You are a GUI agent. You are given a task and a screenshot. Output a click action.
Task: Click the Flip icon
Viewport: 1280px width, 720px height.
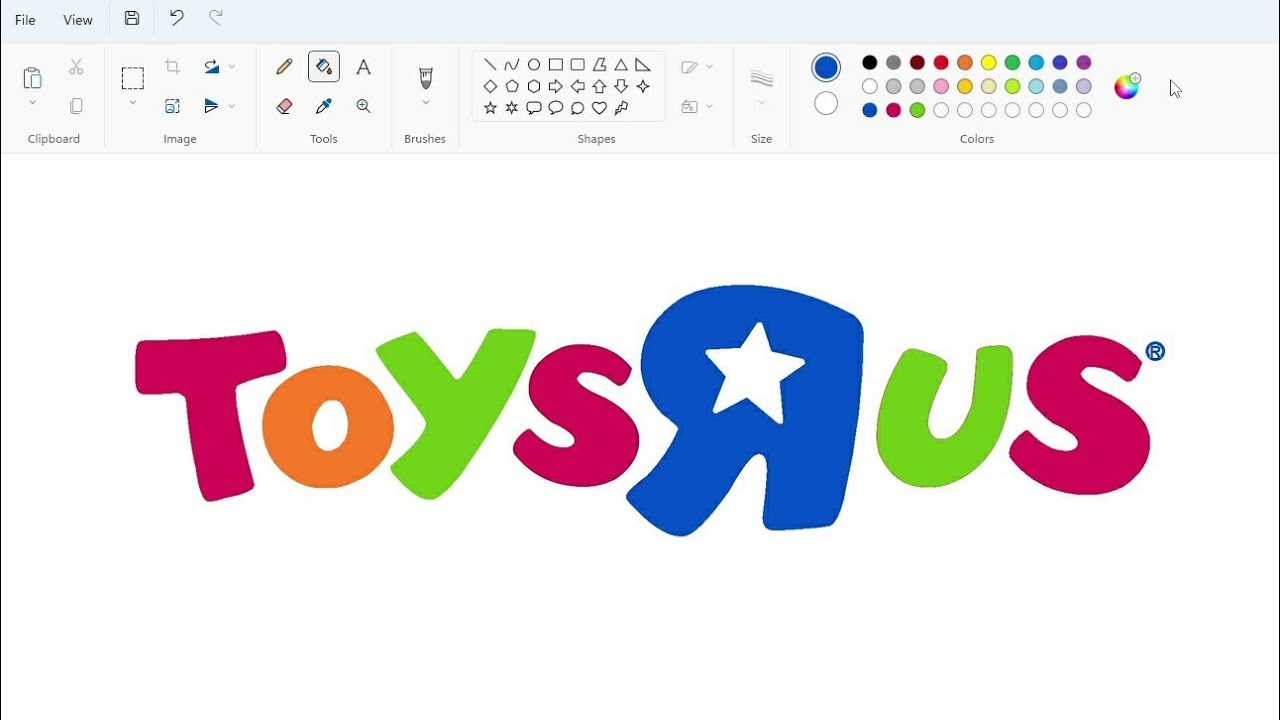click(211, 106)
